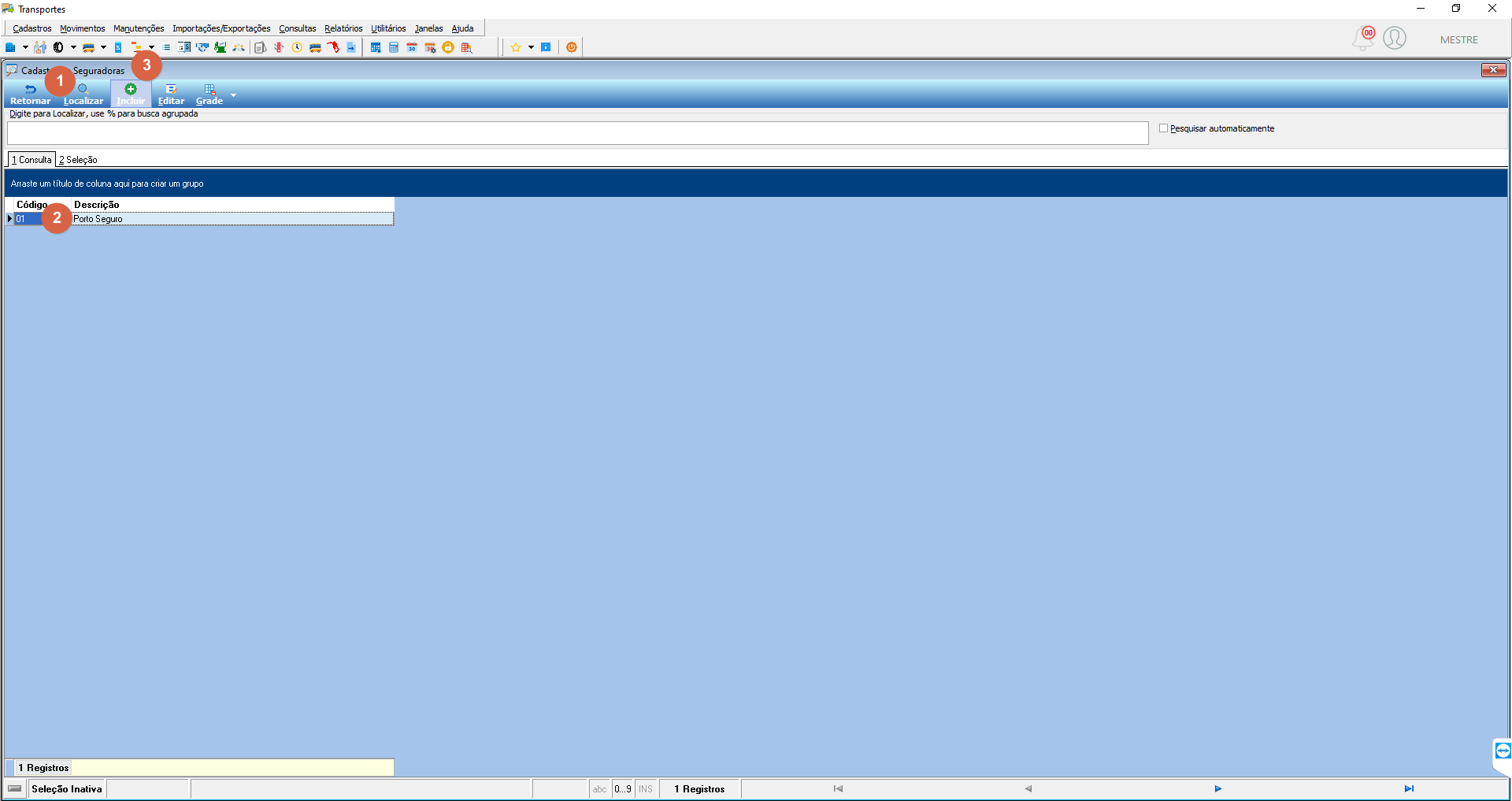Open the Utilitários menu
The width and height of the screenshot is (1512, 801).
coord(388,28)
